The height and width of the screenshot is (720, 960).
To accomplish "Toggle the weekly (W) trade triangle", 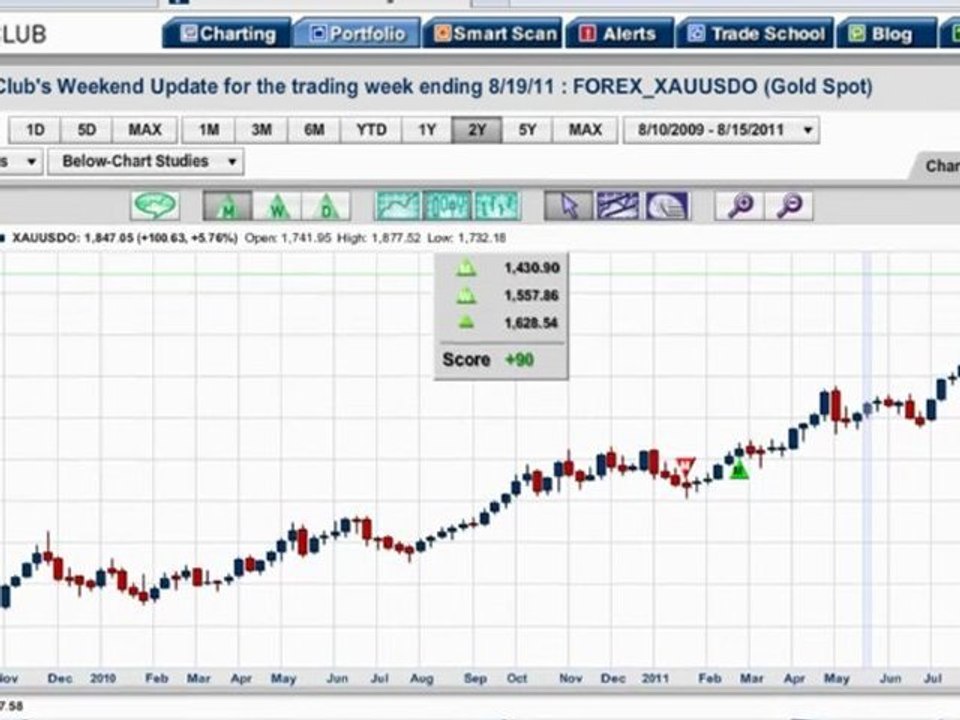I will pos(277,206).
